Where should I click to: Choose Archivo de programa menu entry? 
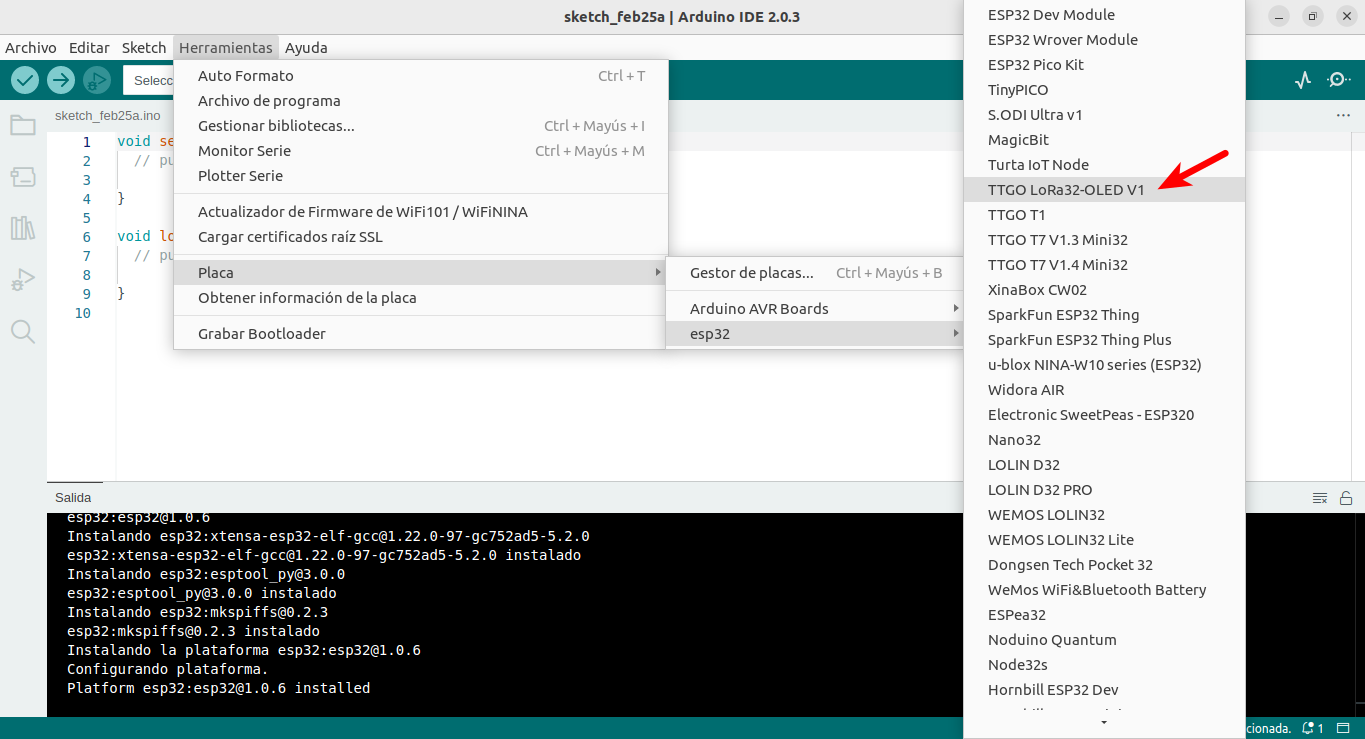pos(420,101)
